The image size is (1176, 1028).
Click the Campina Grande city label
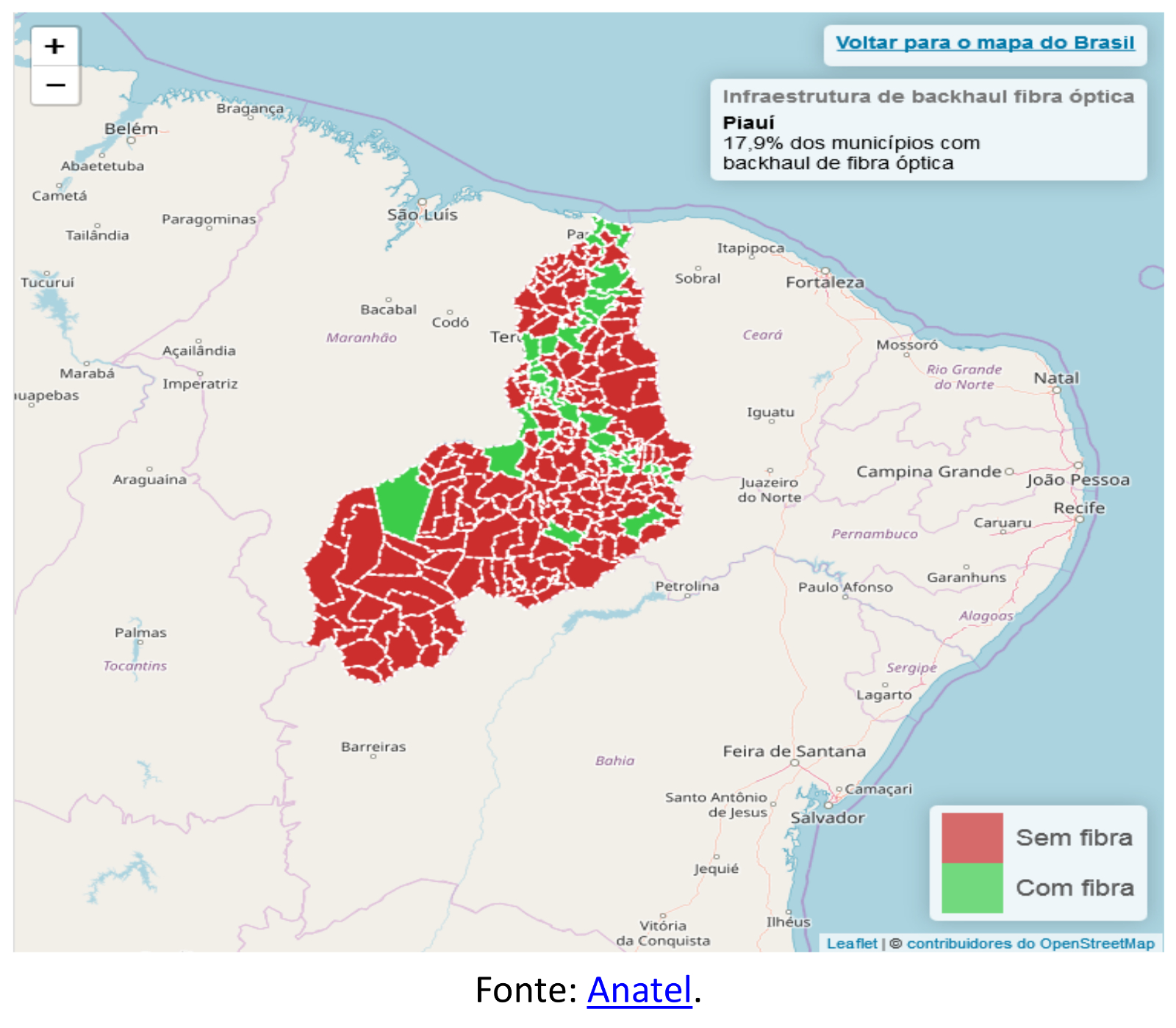[x=928, y=472]
